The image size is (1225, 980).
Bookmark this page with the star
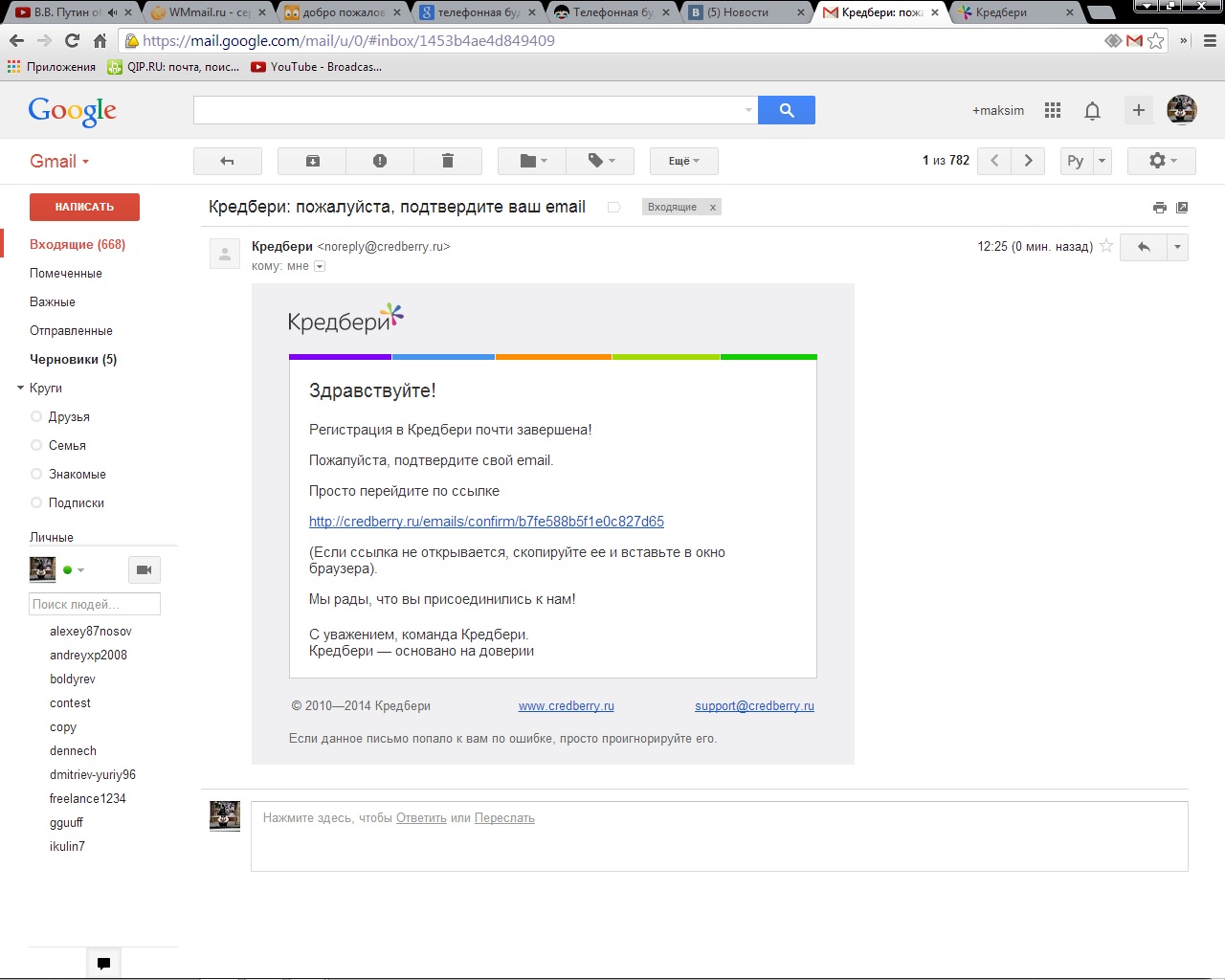1156,40
